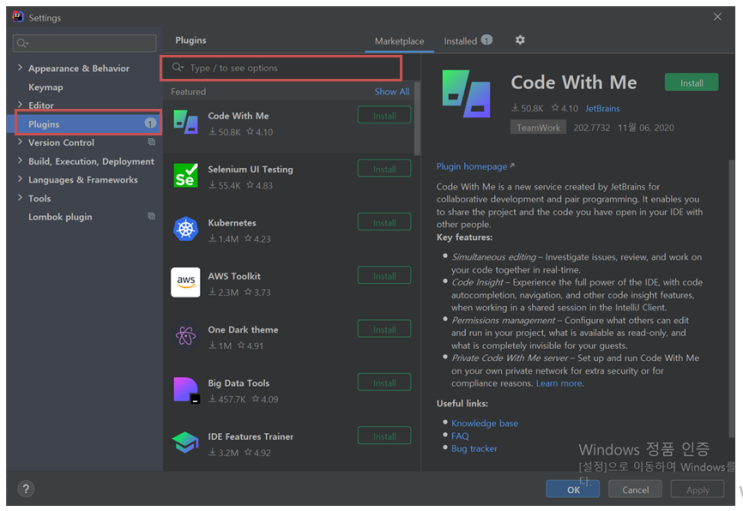Click the Installed tab update count badge
The height and width of the screenshot is (511, 743).
point(487,40)
